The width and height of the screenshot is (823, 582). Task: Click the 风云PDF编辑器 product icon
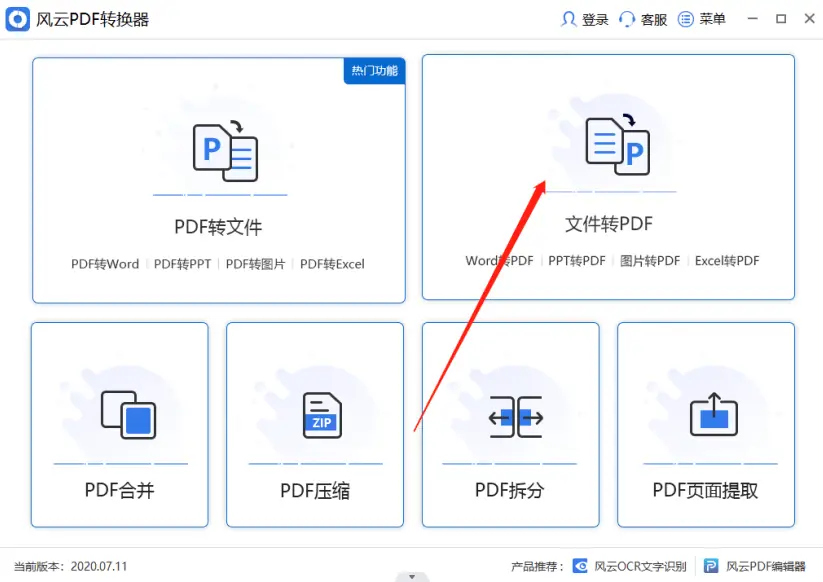[711, 566]
